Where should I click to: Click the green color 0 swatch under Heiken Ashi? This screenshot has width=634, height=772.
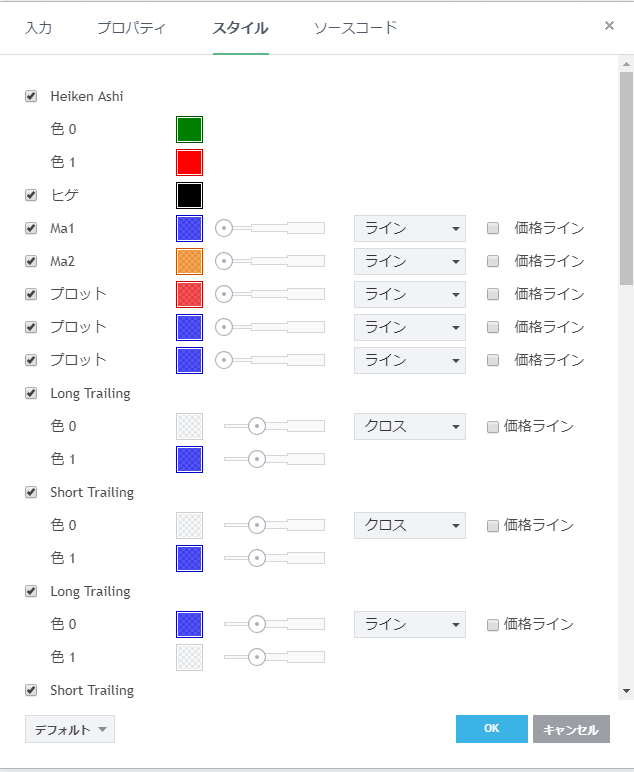pos(189,129)
